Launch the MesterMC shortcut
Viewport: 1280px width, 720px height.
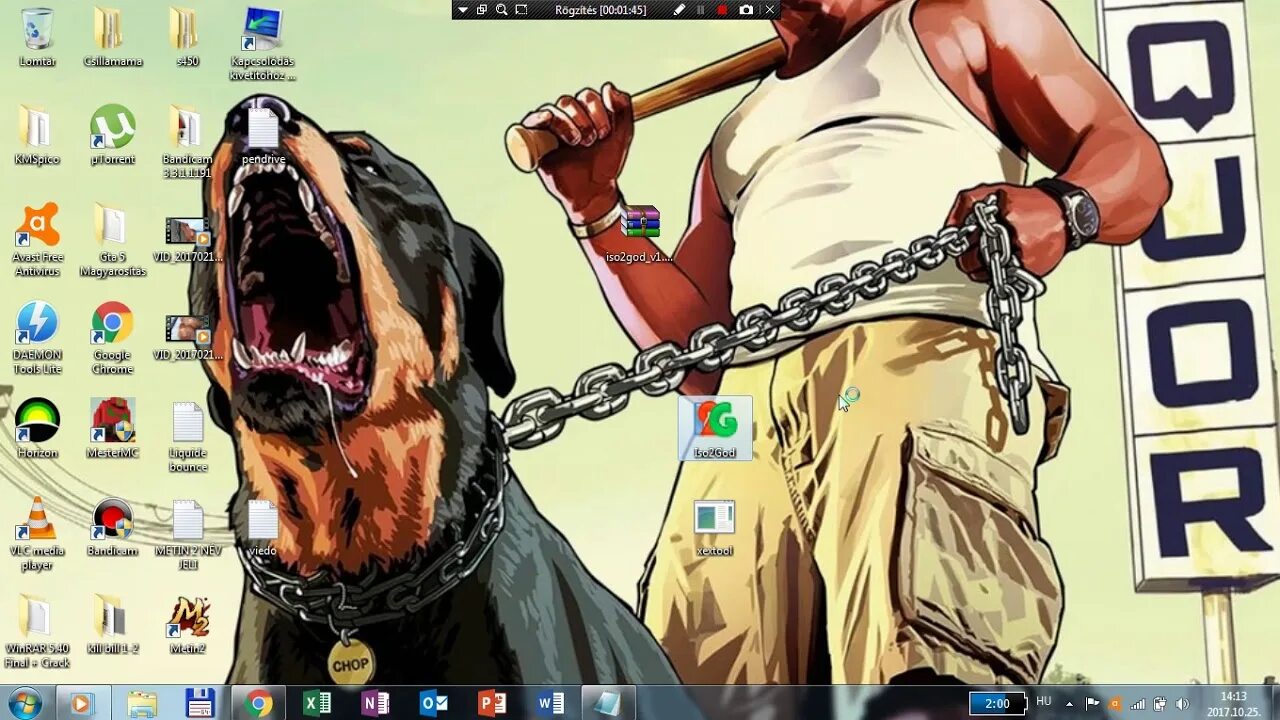pos(112,429)
